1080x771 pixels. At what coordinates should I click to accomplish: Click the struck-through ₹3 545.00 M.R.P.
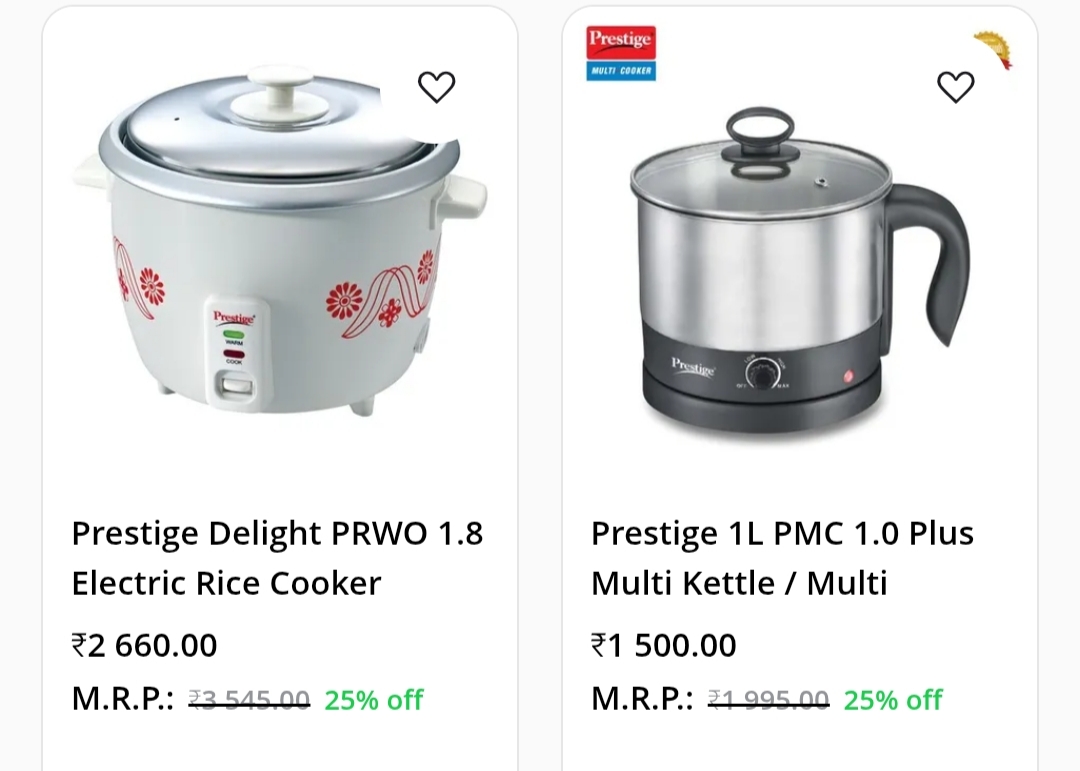pos(249,699)
